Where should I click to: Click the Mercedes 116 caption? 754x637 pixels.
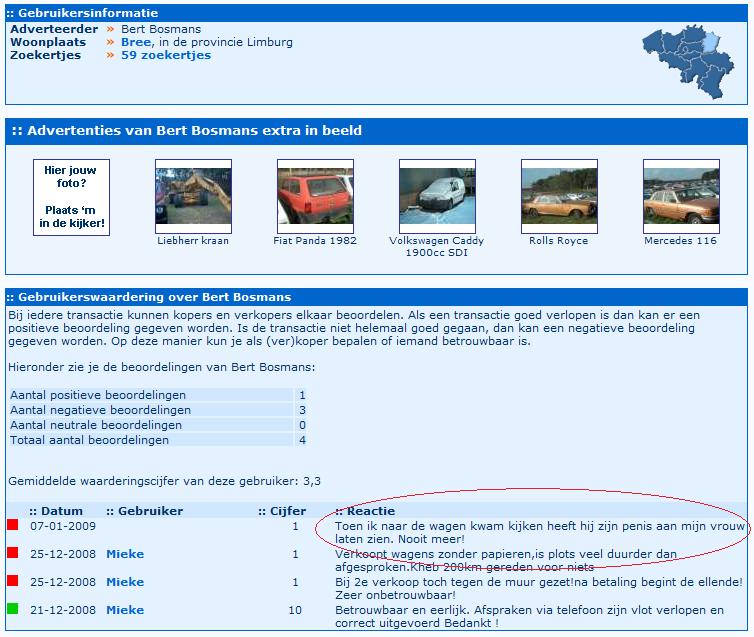(680, 241)
